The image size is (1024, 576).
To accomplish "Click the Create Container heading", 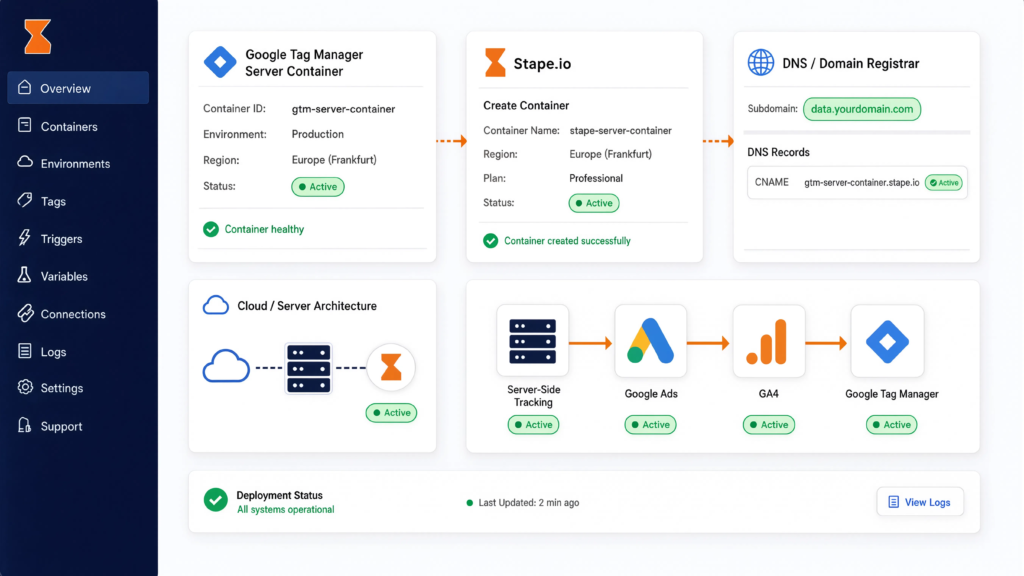I will [x=526, y=105].
